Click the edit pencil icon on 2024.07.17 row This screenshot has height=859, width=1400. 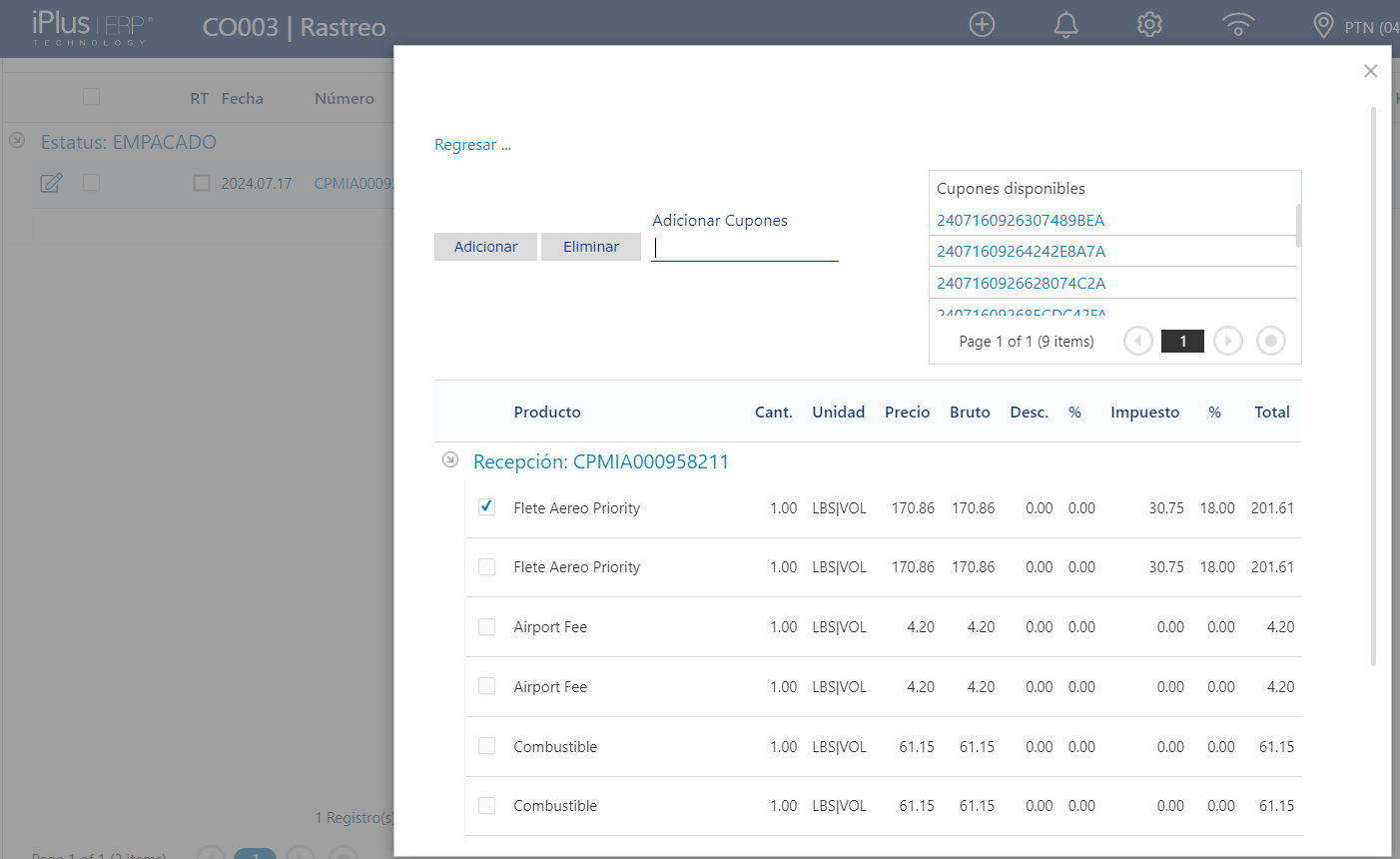click(51, 183)
